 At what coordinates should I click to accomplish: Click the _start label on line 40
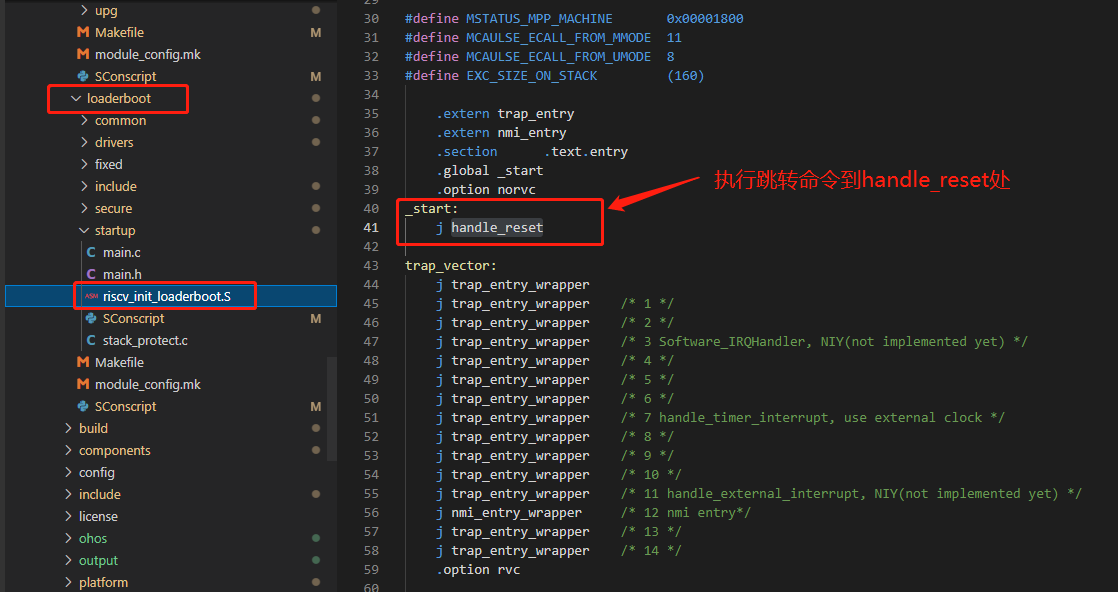tap(431, 209)
